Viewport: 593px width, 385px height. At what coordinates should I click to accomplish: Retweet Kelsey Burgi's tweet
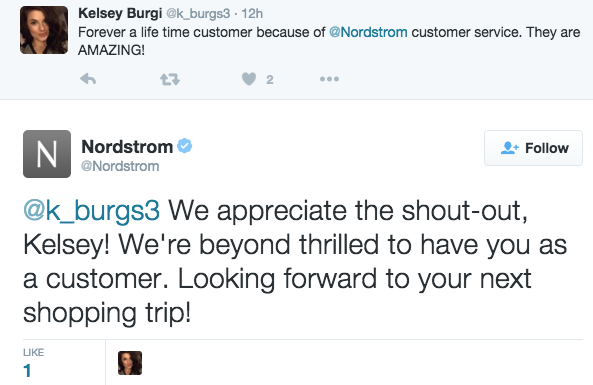[170, 79]
